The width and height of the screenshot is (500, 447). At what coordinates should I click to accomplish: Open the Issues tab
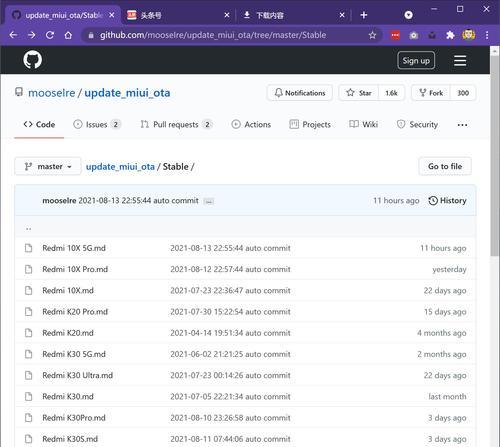pos(97,124)
